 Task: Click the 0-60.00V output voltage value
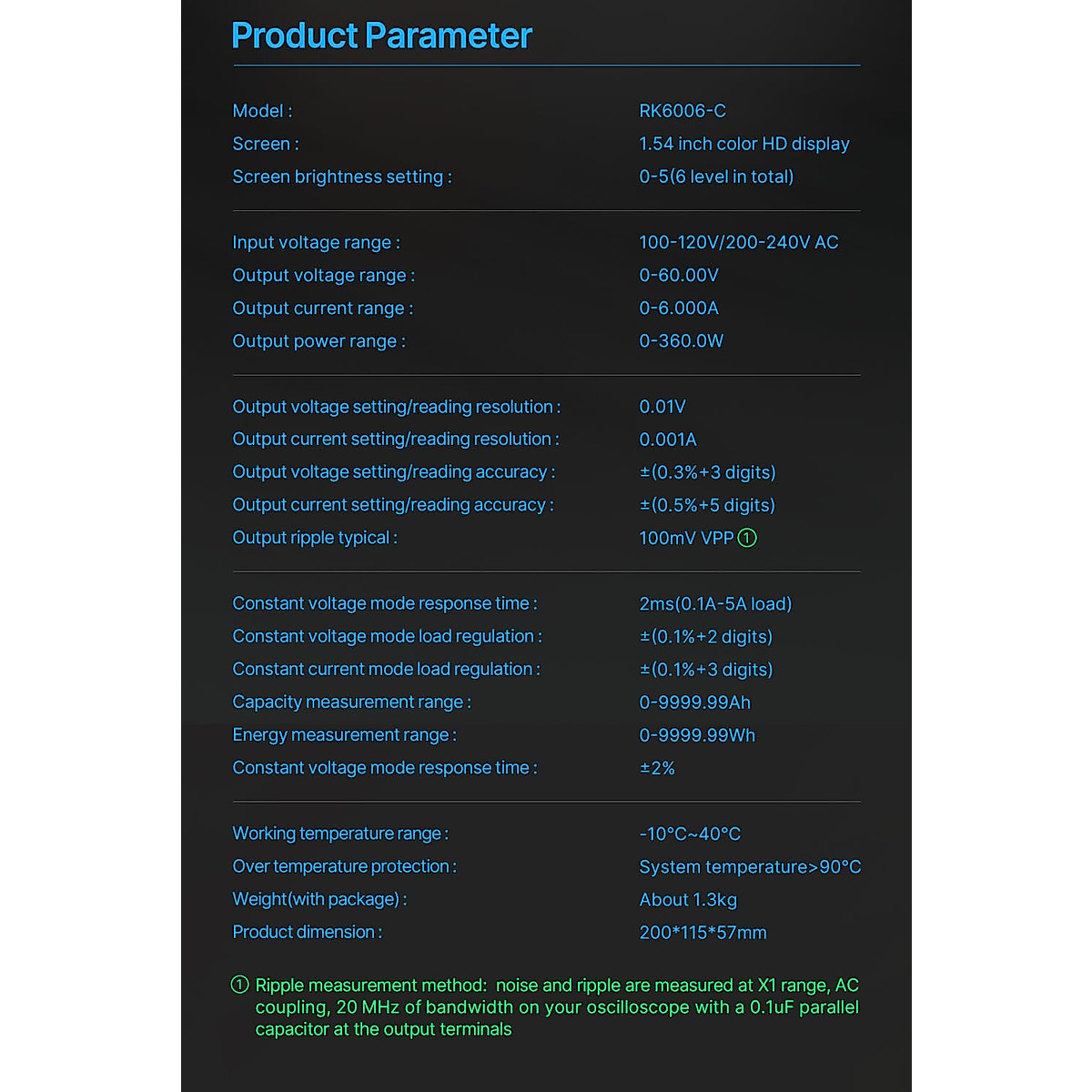tap(679, 275)
